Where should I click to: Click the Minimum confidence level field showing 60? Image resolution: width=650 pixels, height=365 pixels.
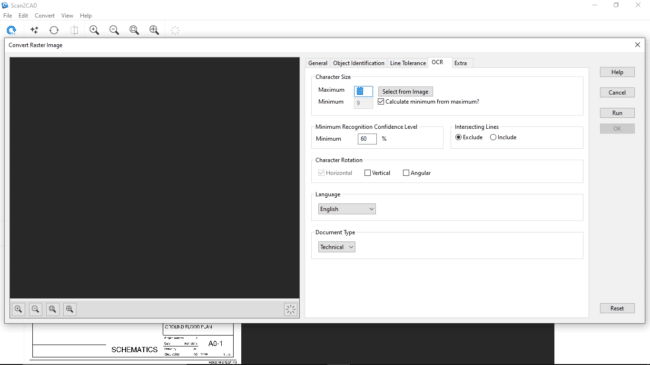367,139
